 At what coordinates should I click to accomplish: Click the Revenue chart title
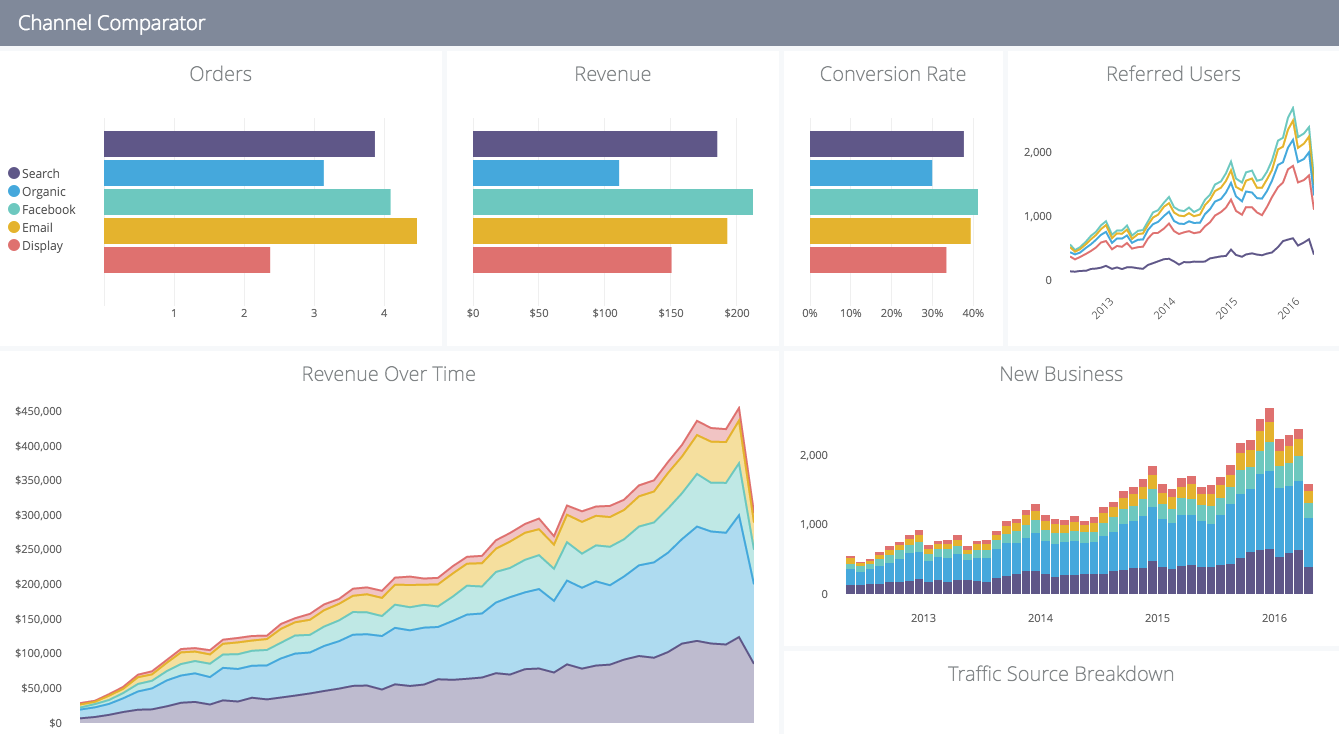(x=612, y=74)
